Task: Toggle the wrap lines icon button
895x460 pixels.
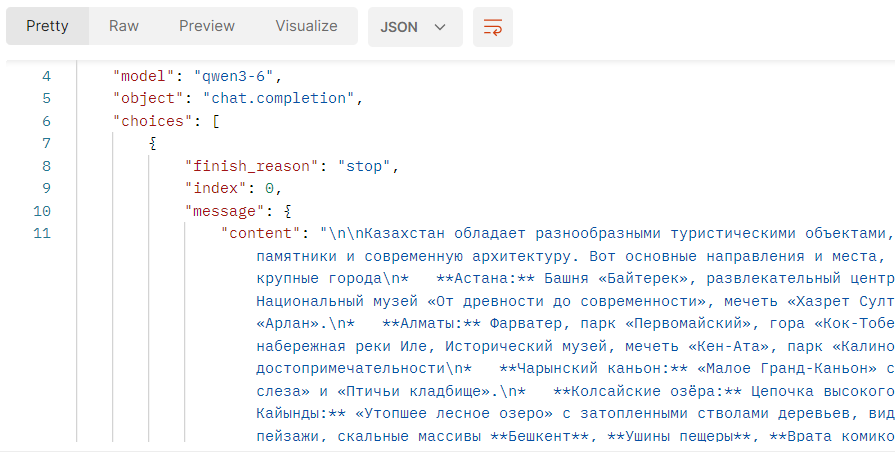Action: (493, 27)
